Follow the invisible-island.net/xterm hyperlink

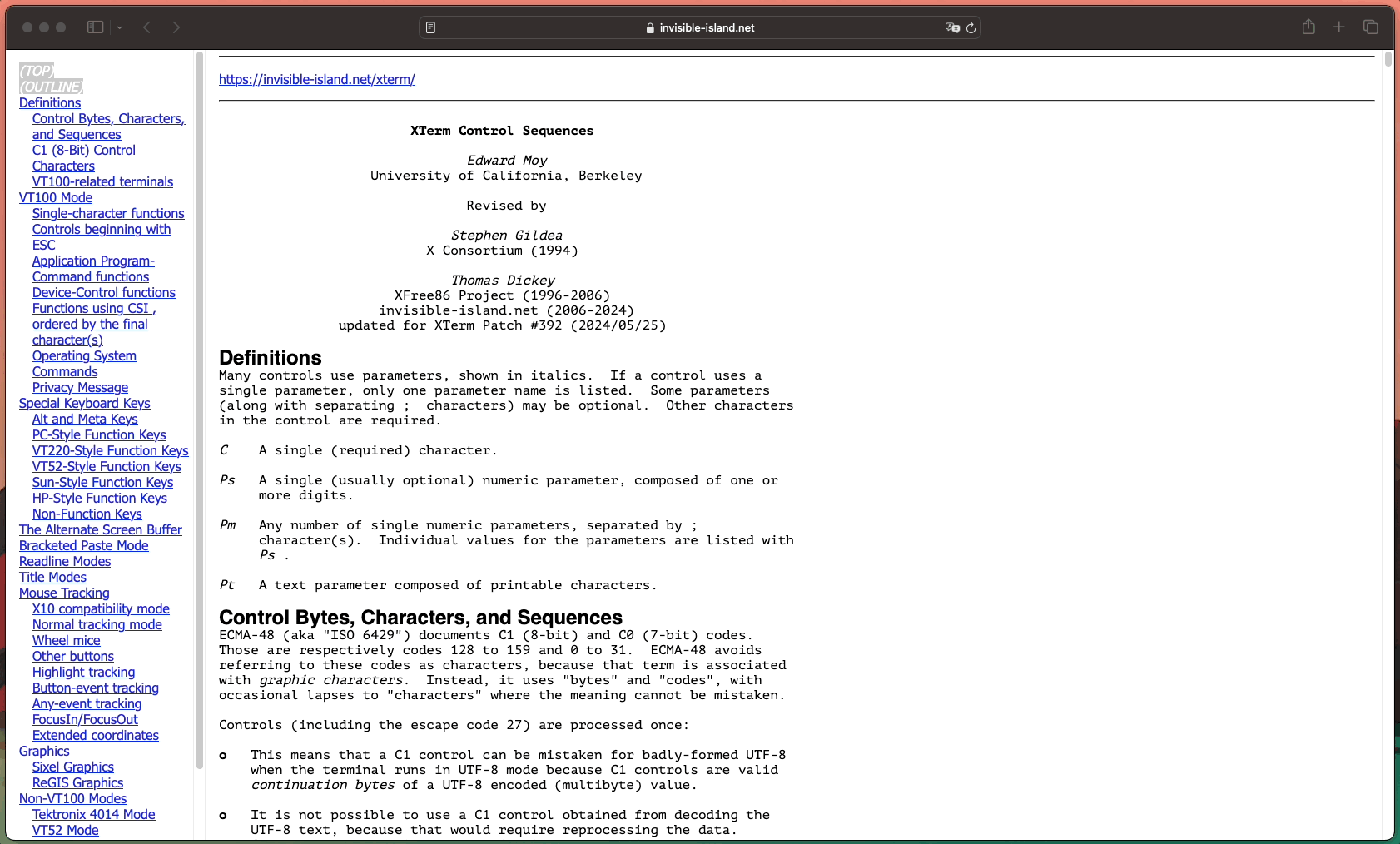coord(317,79)
